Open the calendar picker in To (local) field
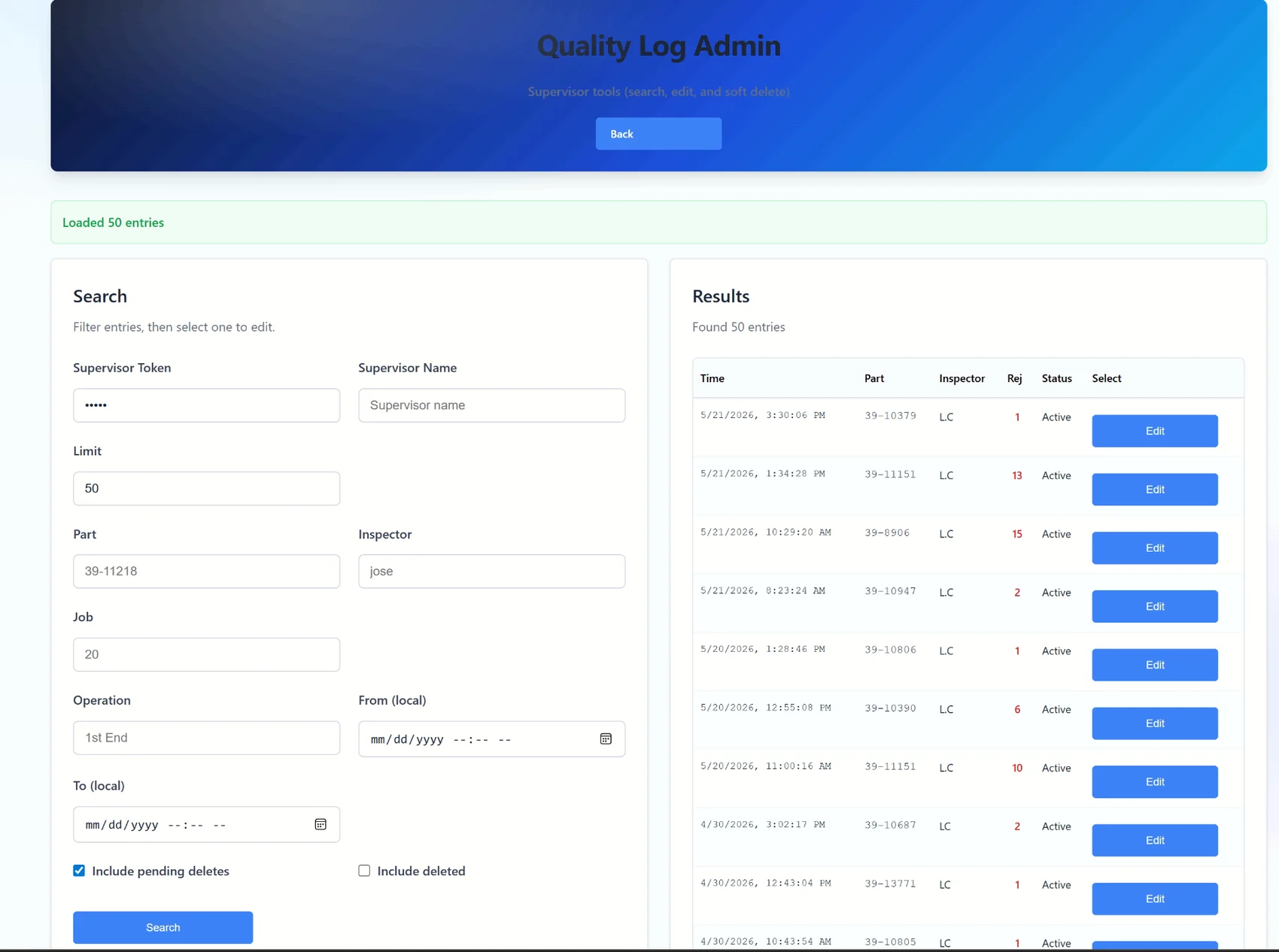This screenshot has height=952, width=1279. (x=321, y=824)
